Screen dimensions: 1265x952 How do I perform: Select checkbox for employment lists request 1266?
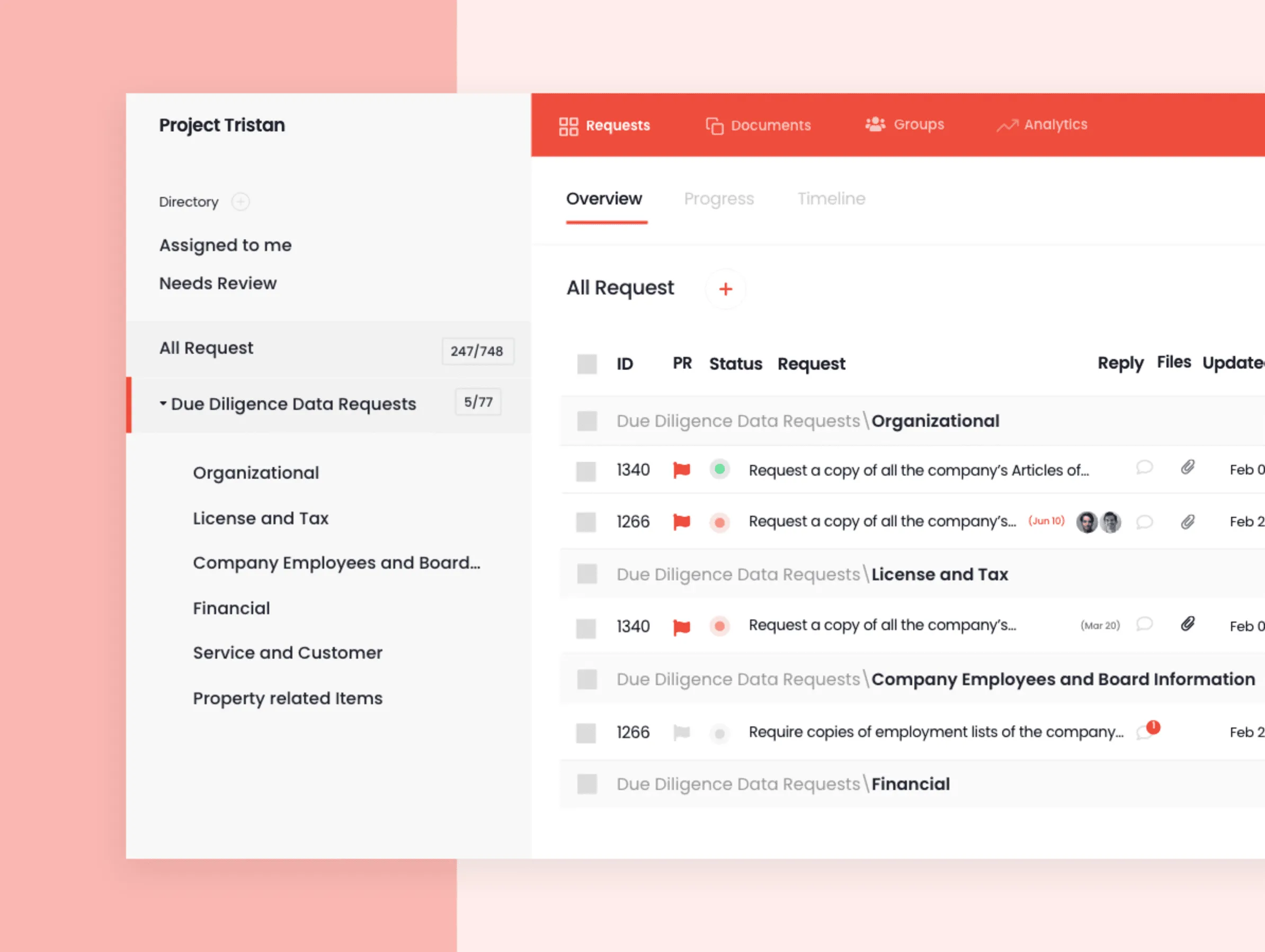pyautogui.click(x=585, y=733)
